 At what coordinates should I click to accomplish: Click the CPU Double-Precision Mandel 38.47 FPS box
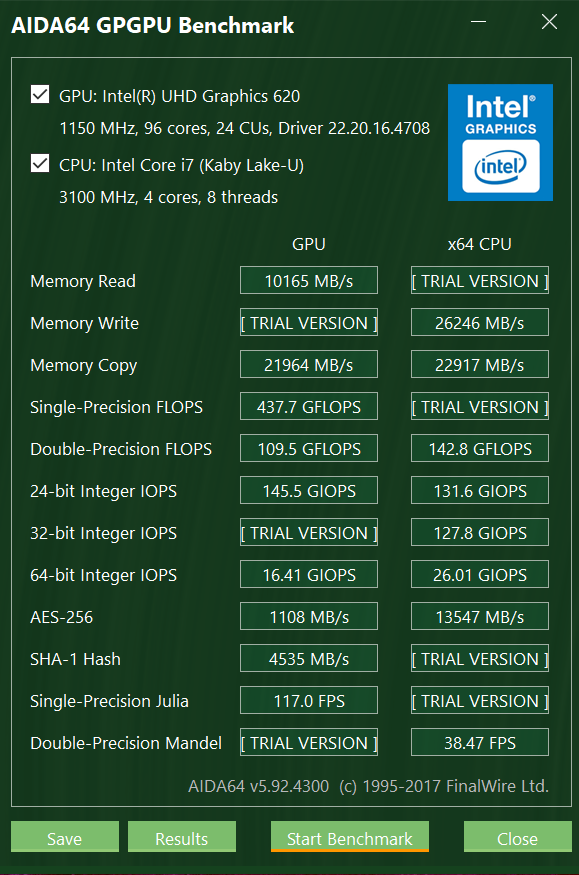pos(480,742)
